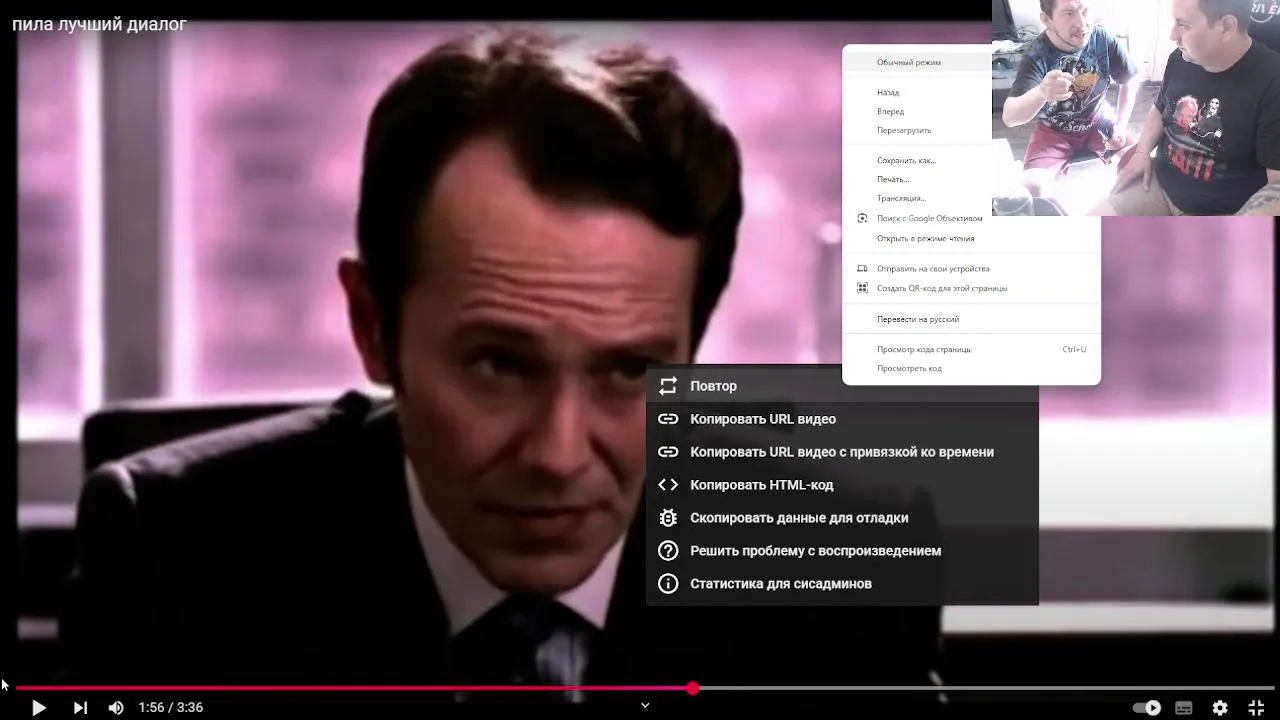The height and width of the screenshot is (720, 1280).
Task: Click the question-mark icon beside Решить проблему
Action: [668, 551]
